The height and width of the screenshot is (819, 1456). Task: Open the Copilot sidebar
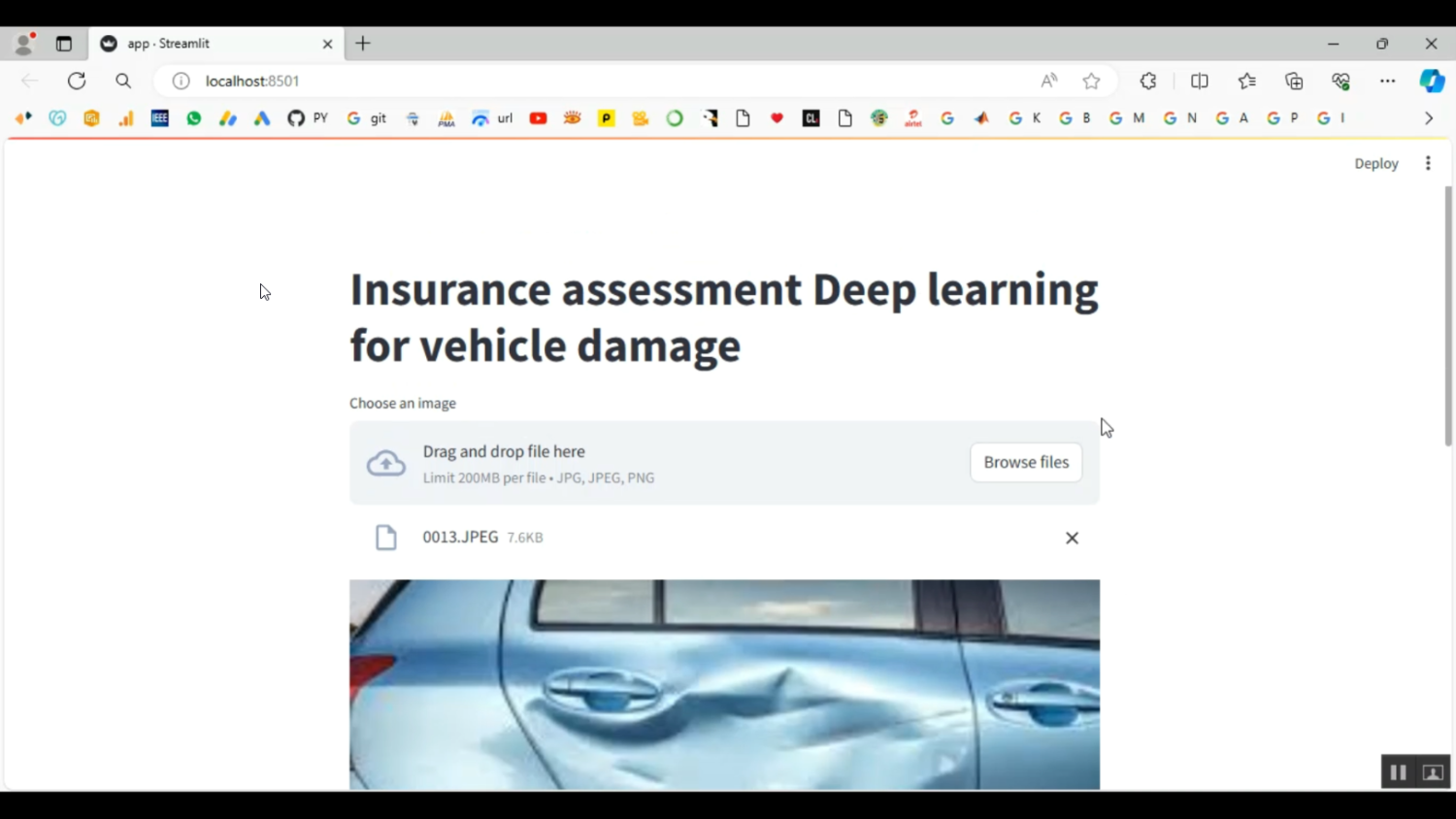pos(1432,81)
